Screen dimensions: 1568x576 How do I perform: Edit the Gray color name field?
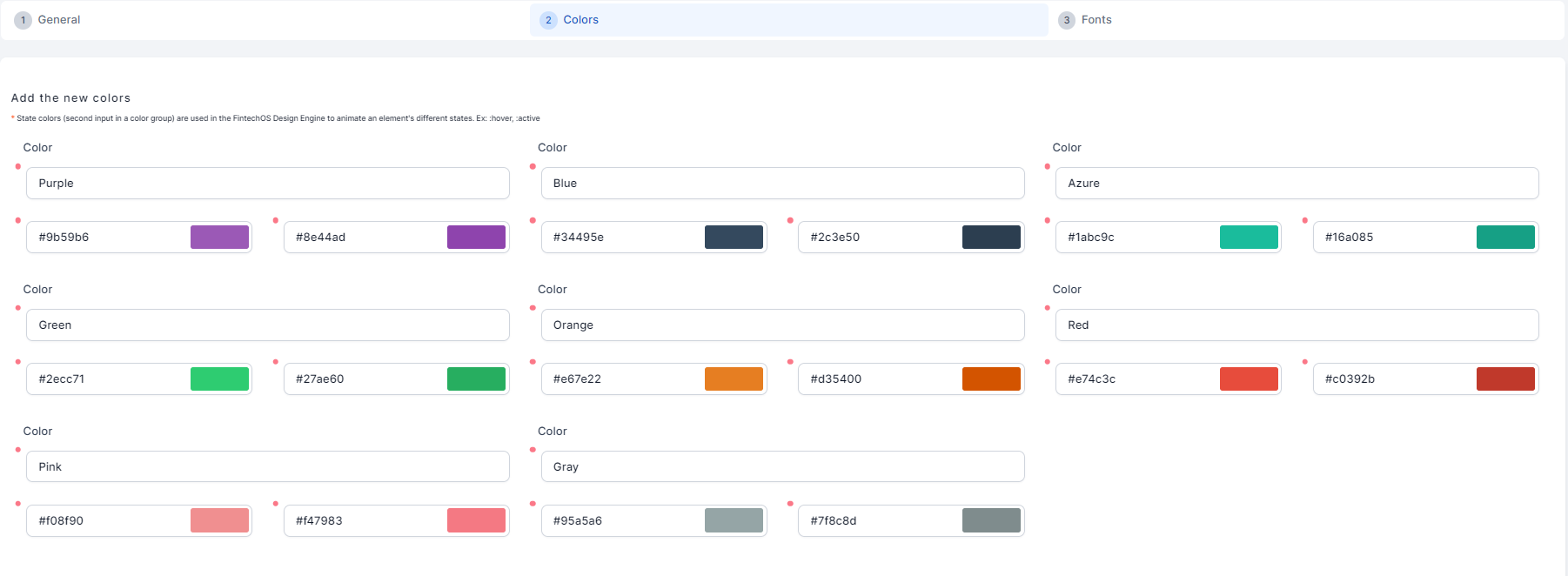(x=782, y=467)
